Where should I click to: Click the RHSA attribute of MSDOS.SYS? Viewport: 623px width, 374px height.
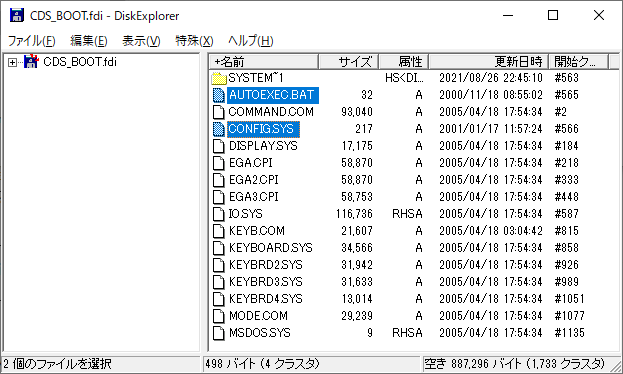(x=407, y=333)
